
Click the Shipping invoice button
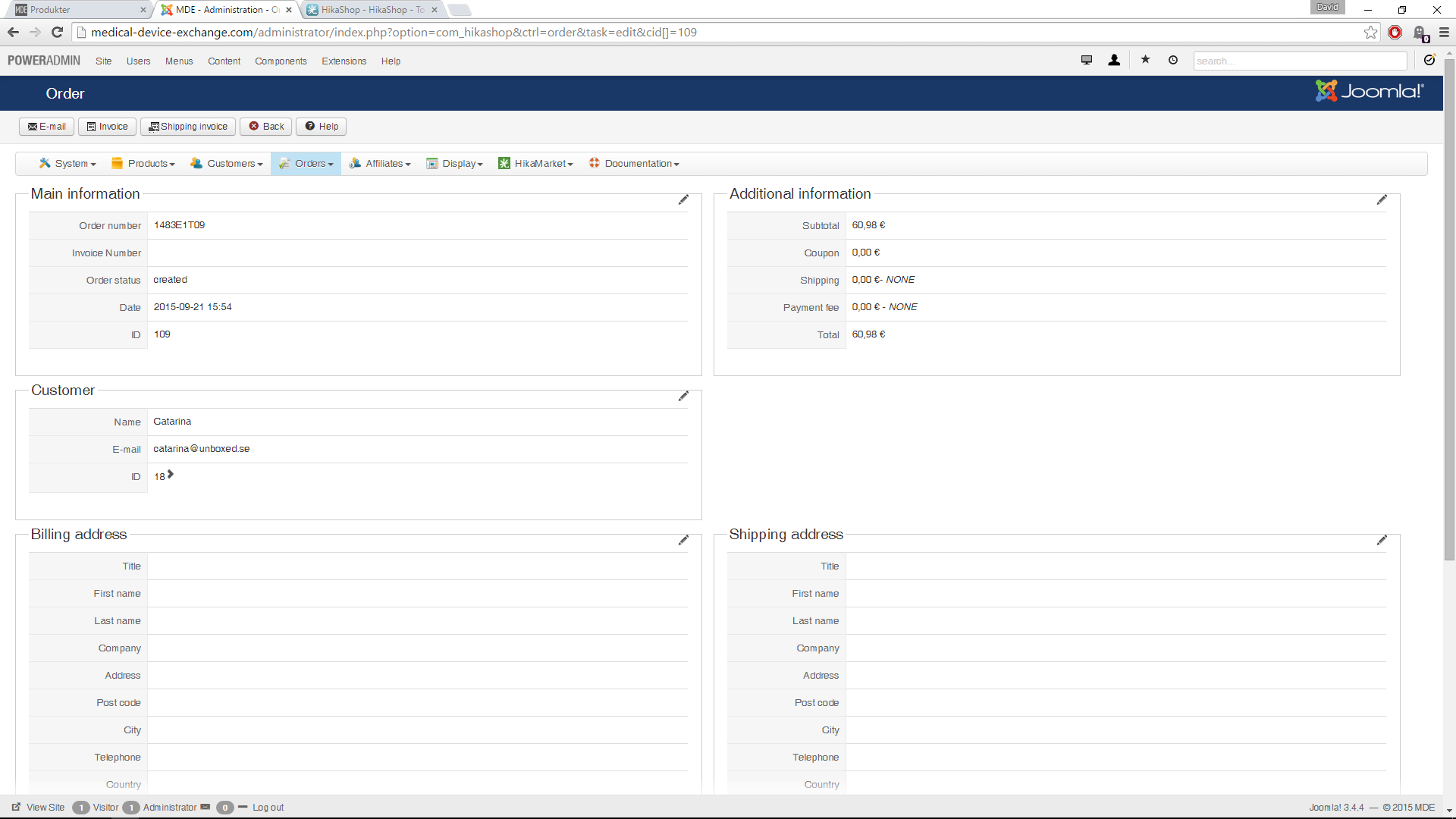188,127
